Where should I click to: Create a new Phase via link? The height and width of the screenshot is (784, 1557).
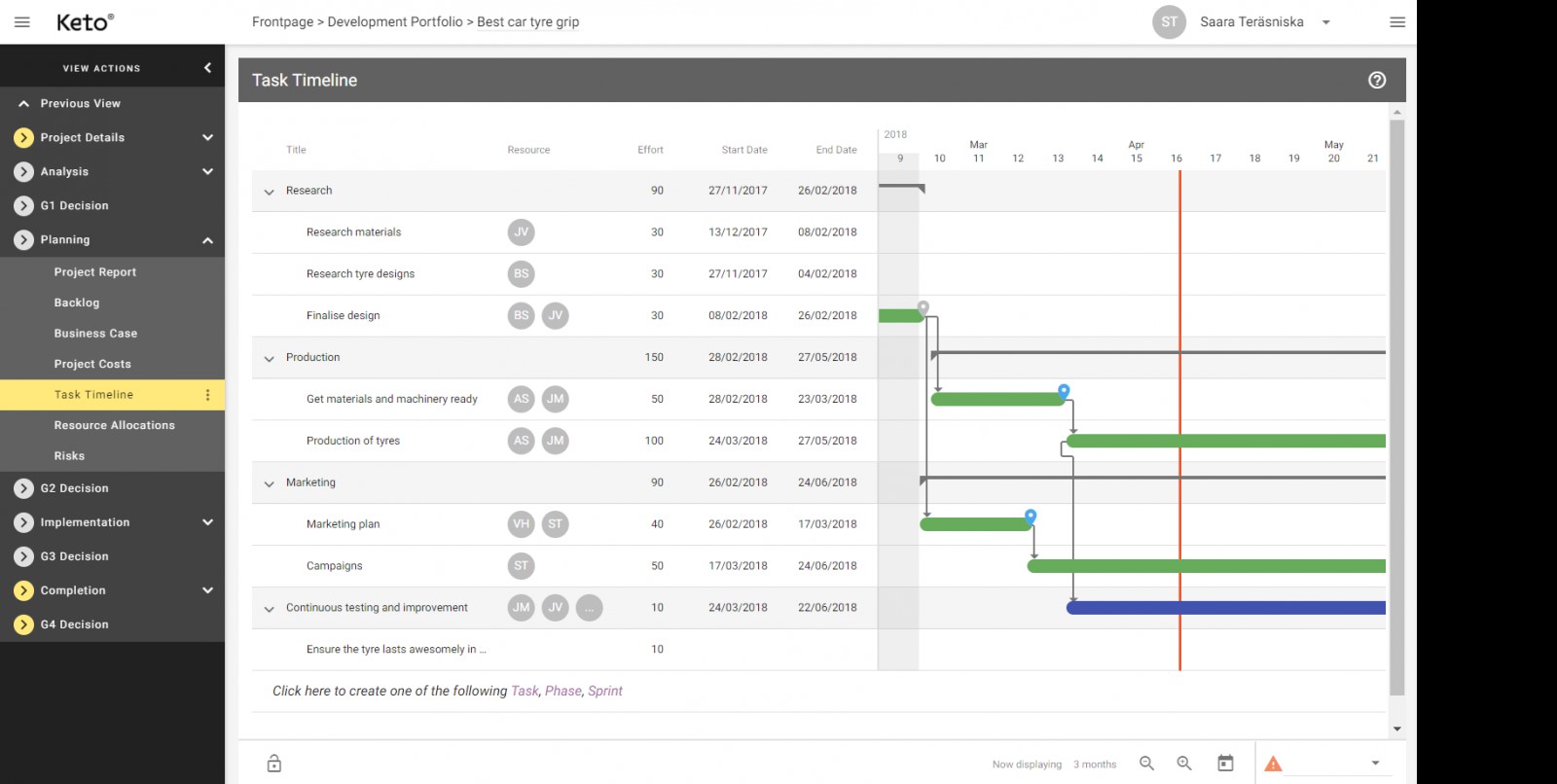[x=563, y=691]
